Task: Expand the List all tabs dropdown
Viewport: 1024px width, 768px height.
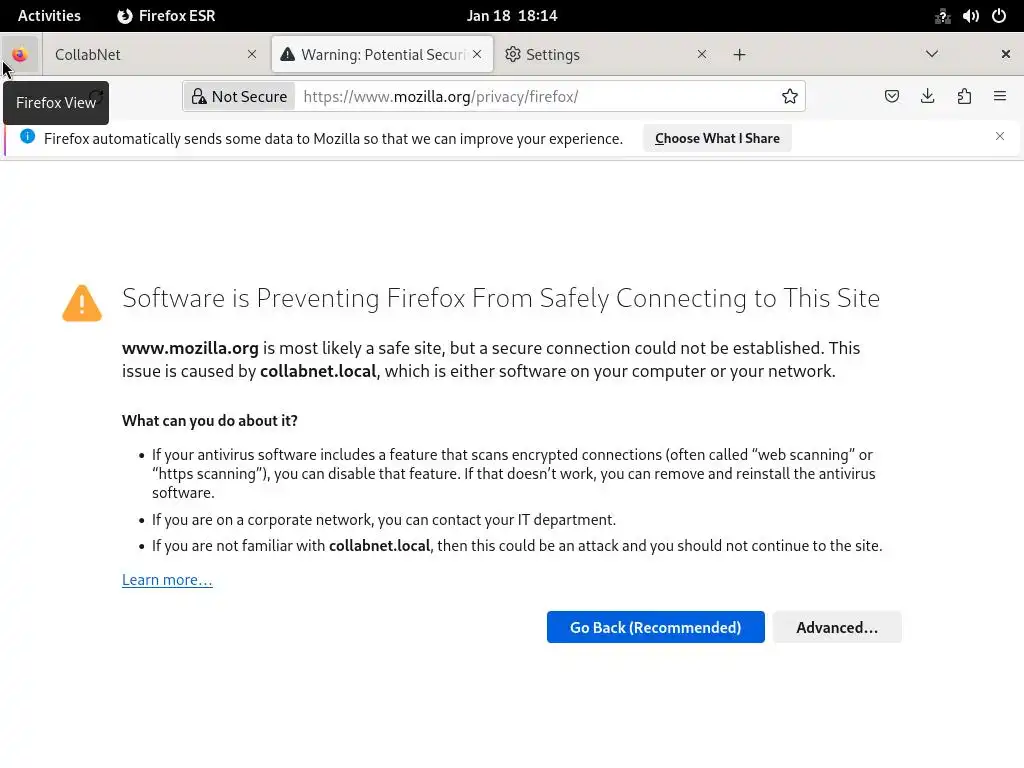Action: pos(932,54)
